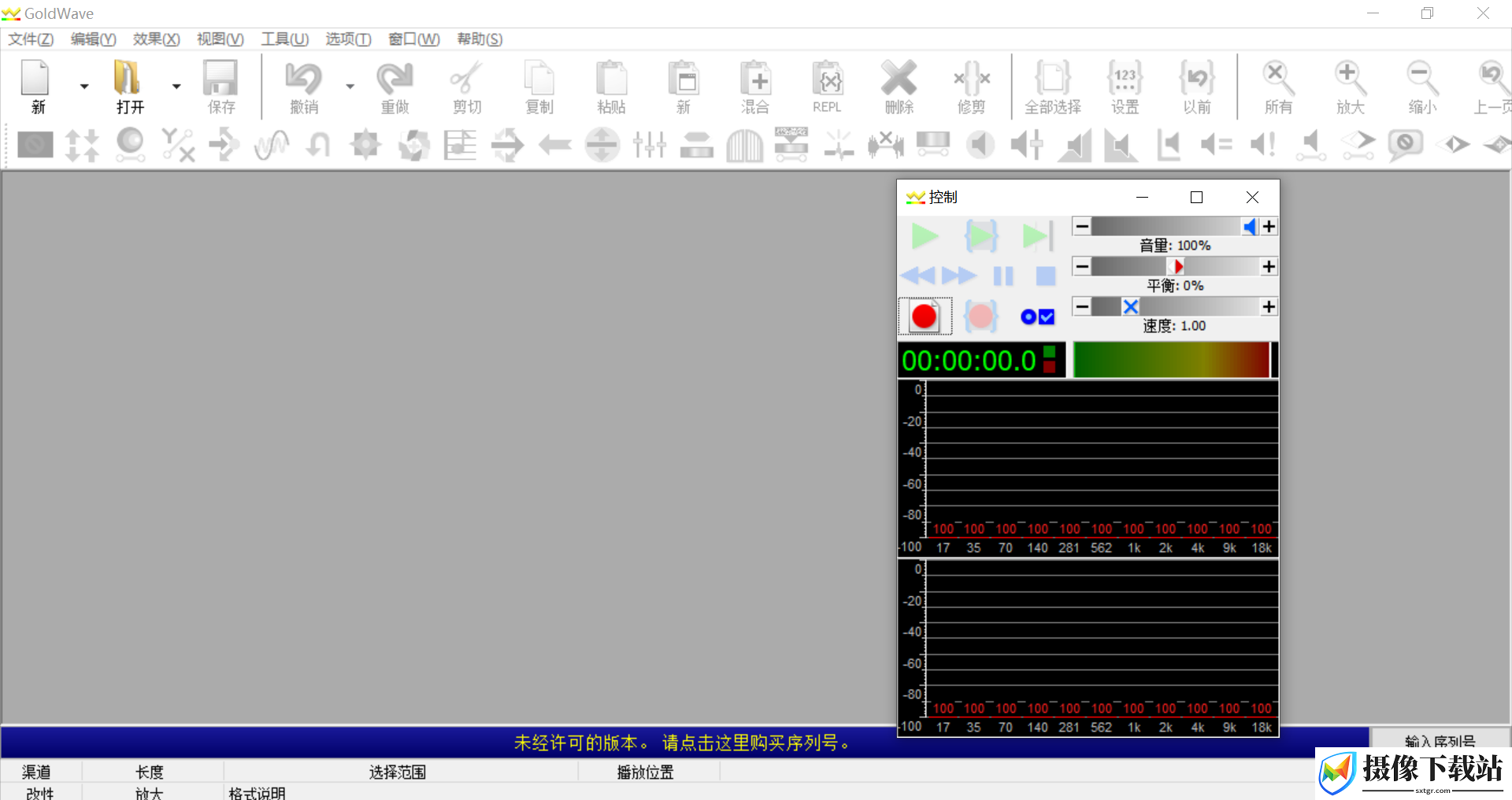Expand the dropdown arrow beside 撤销

tap(350, 87)
